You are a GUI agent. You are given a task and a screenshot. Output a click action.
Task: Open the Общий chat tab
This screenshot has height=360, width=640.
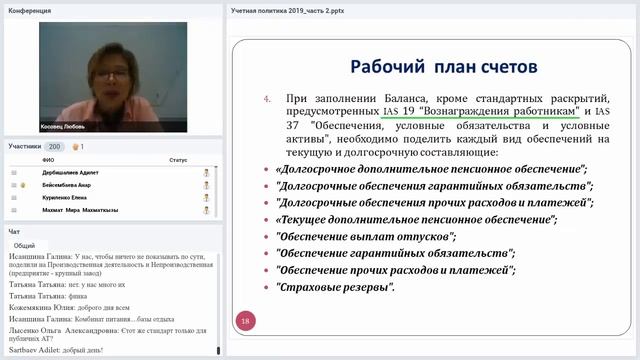pos(24,246)
